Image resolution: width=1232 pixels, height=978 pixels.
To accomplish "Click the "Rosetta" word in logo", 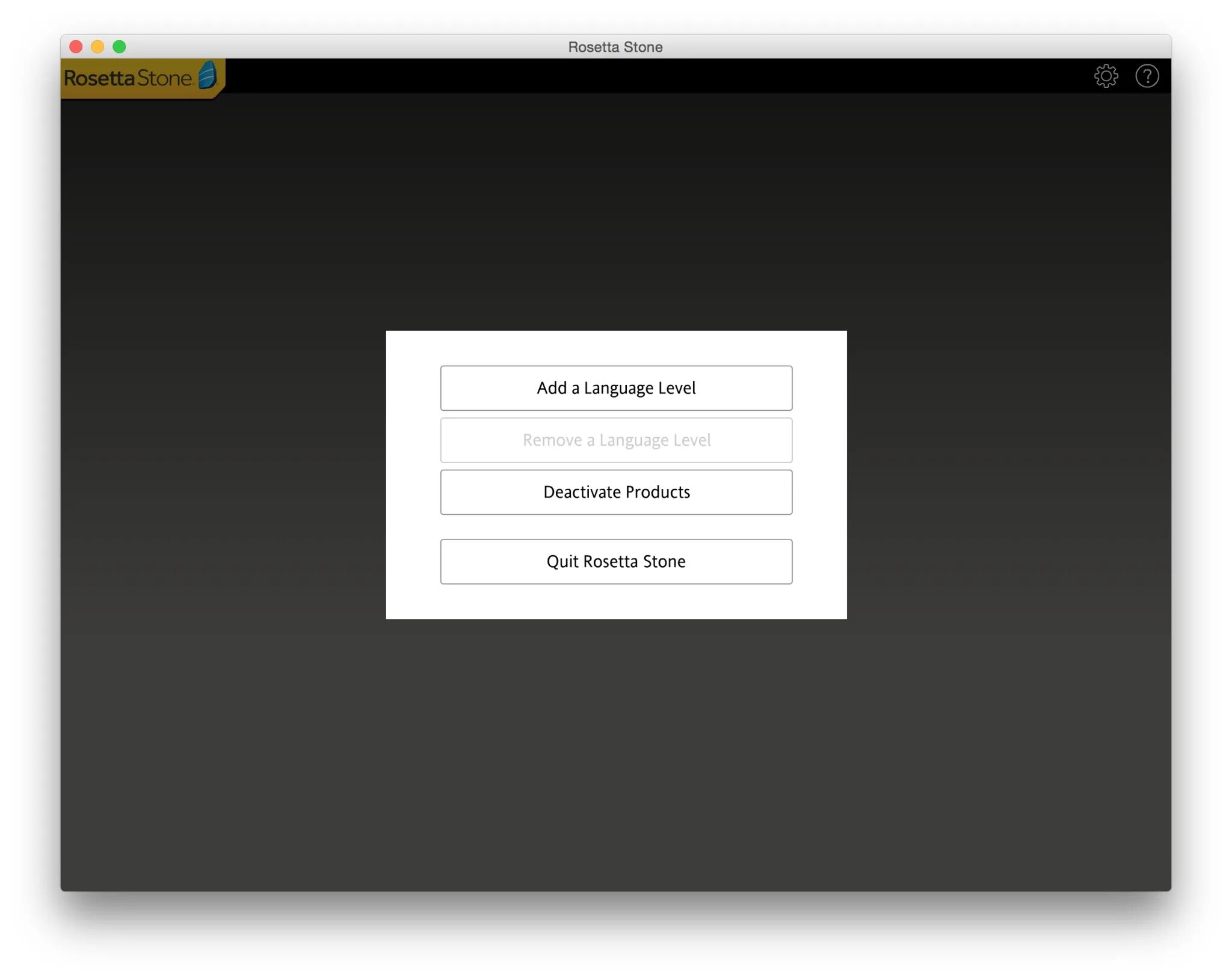I will (x=99, y=78).
